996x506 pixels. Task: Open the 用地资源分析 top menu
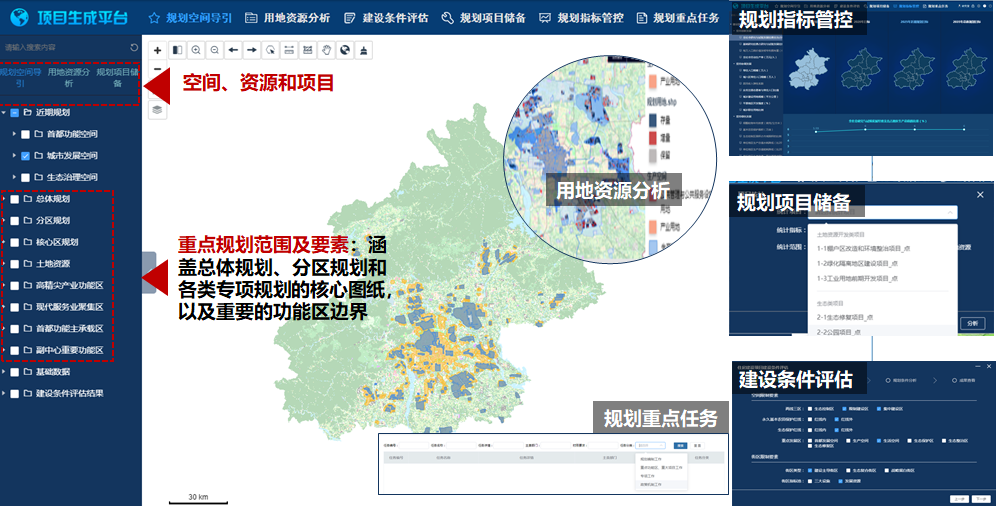pos(286,18)
